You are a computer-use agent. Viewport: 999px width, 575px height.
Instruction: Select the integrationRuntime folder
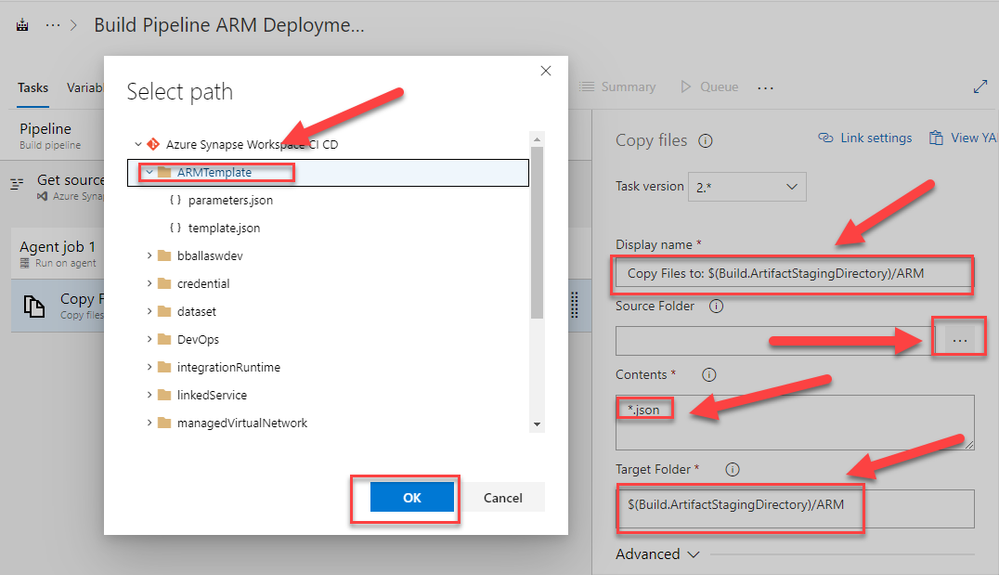[x=228, y=367]
